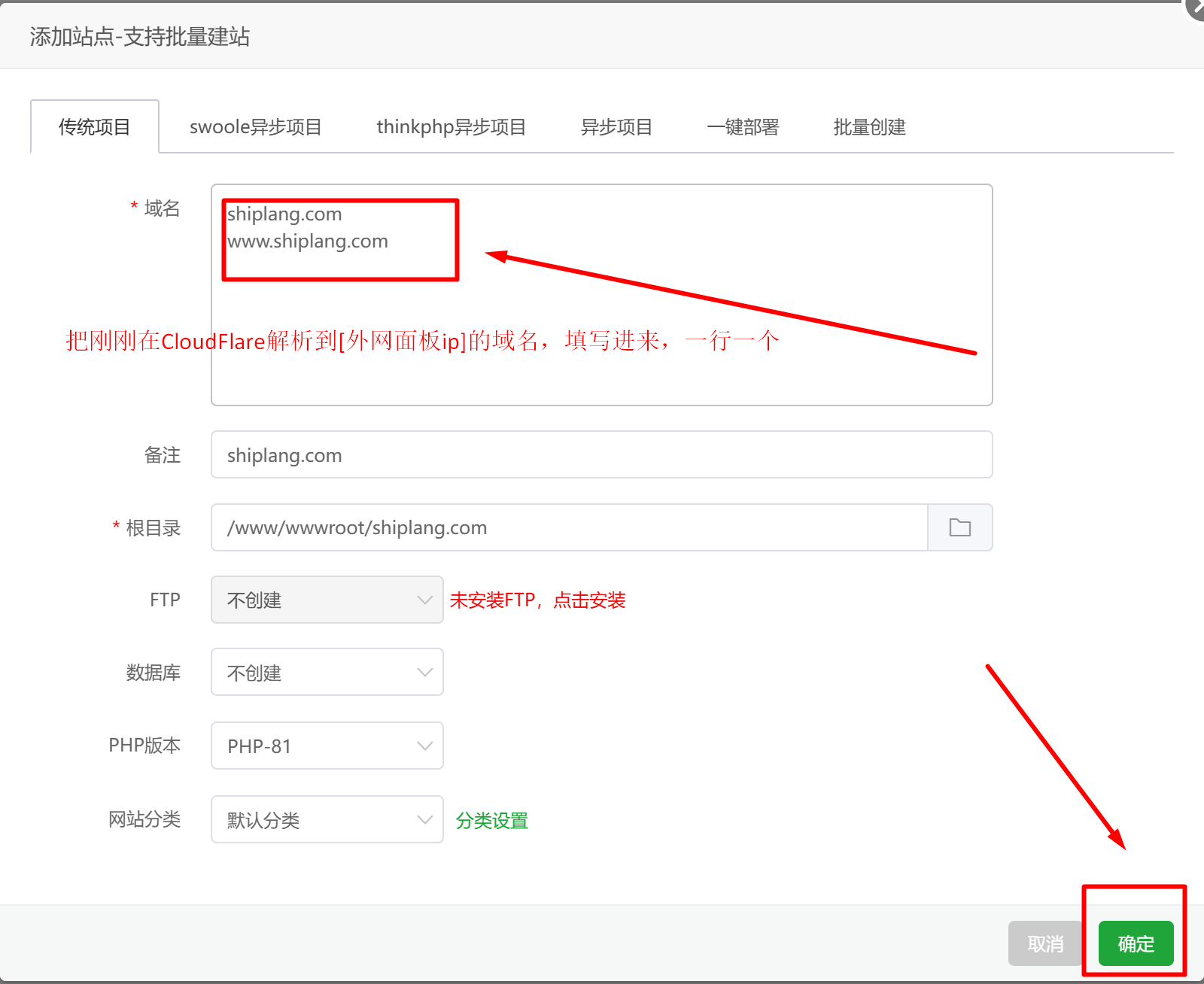Viewport: 1204px width, 984px height.
Task: Open the 分类设置 link
Action: 491,821
